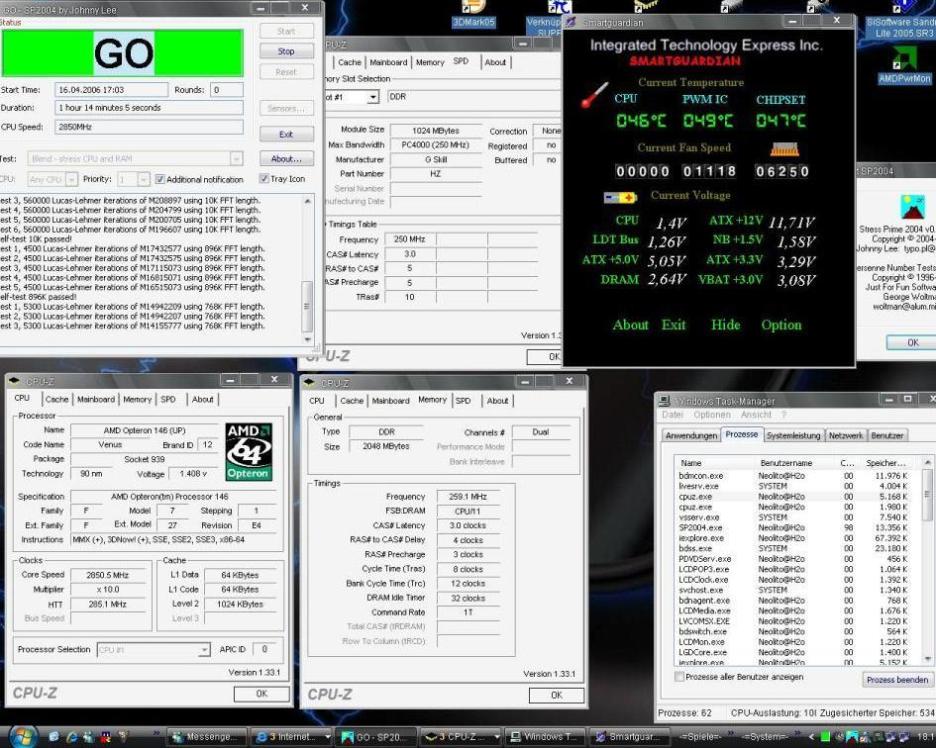Switch to Systemleistung tab in Task-Manager
Image resolution: width=936 pixels, height=748 pixels.
(x=793, y=435)
